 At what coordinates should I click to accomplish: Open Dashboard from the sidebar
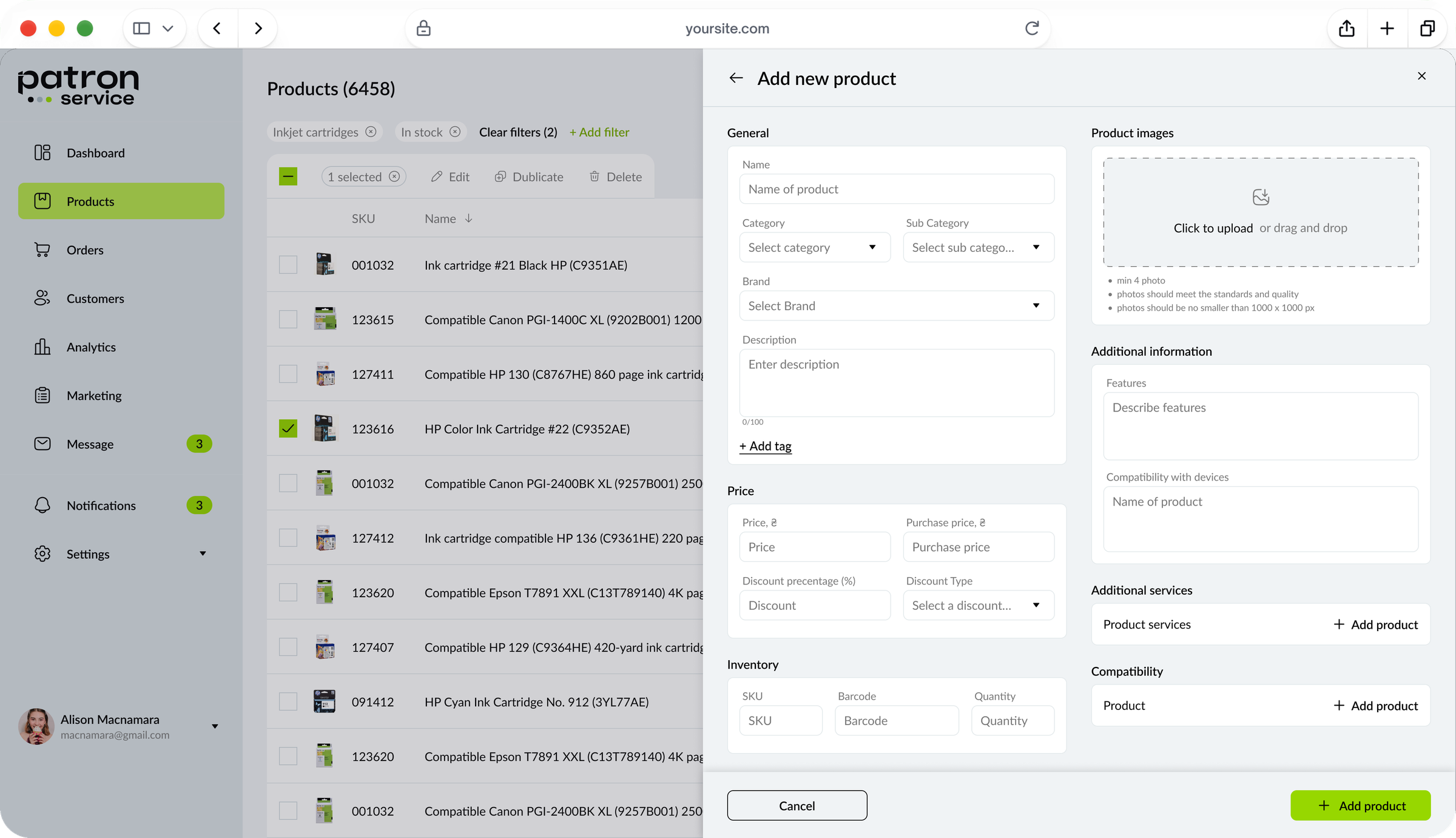tap(121, 153)
